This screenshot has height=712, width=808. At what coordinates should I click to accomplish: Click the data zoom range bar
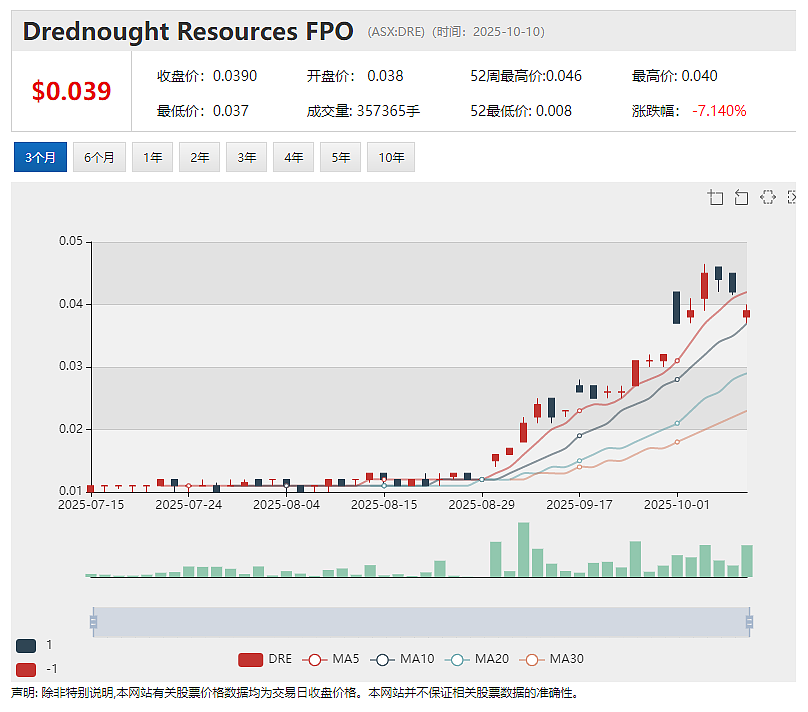click(421, 622)
